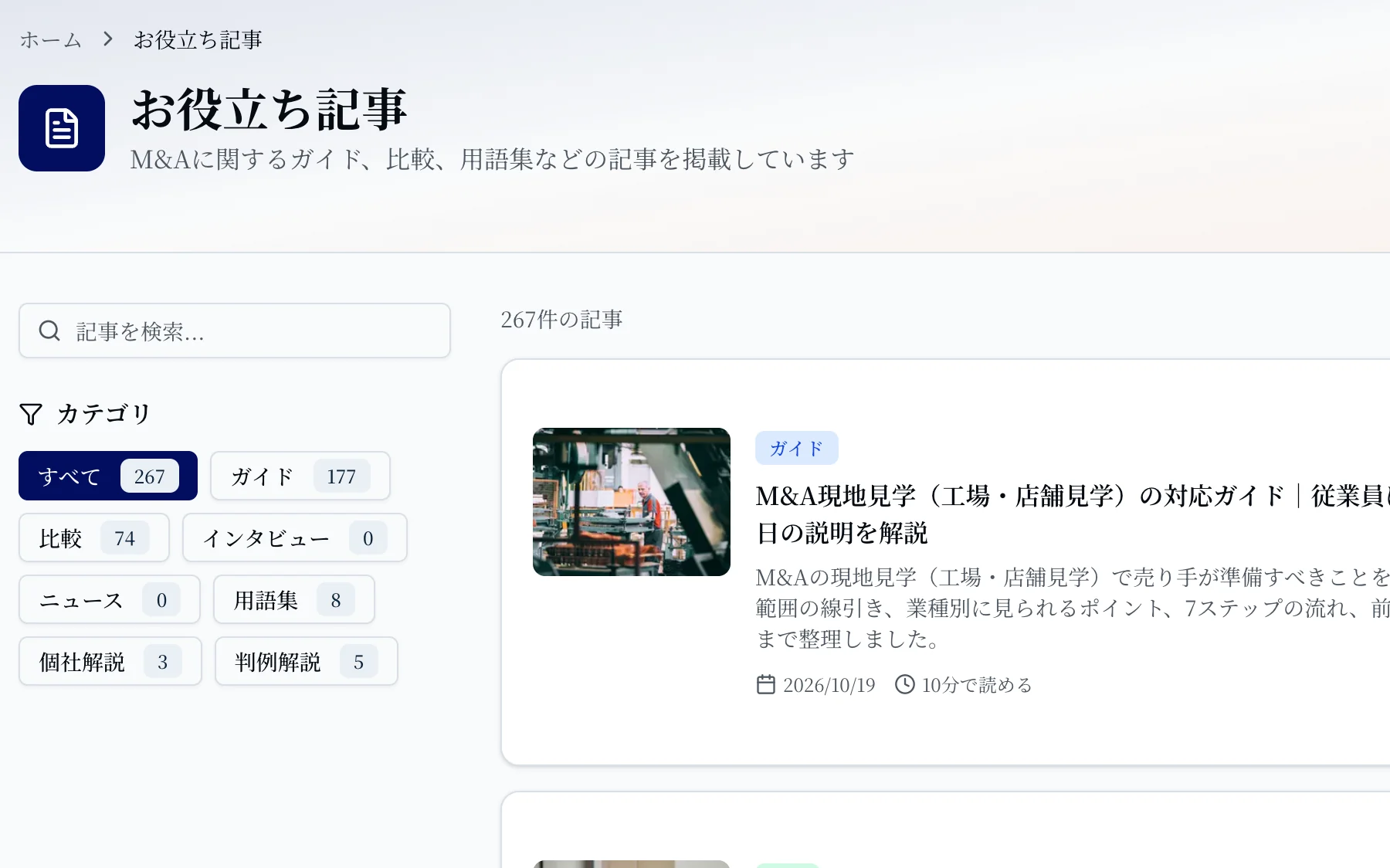The width and height of the screenshot is (1390, 868).
Task: Click the article summary starting M&Aの現地見学
Action: click(x=1073, y=608)
